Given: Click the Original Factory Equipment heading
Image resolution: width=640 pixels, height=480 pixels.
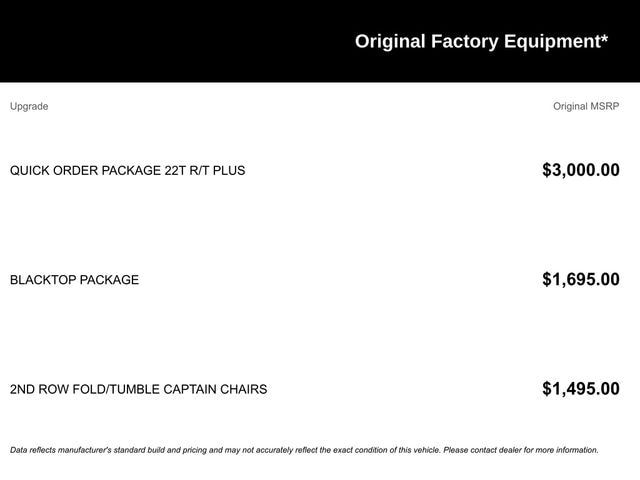Looking at the screenshot, I should point(481,42).
